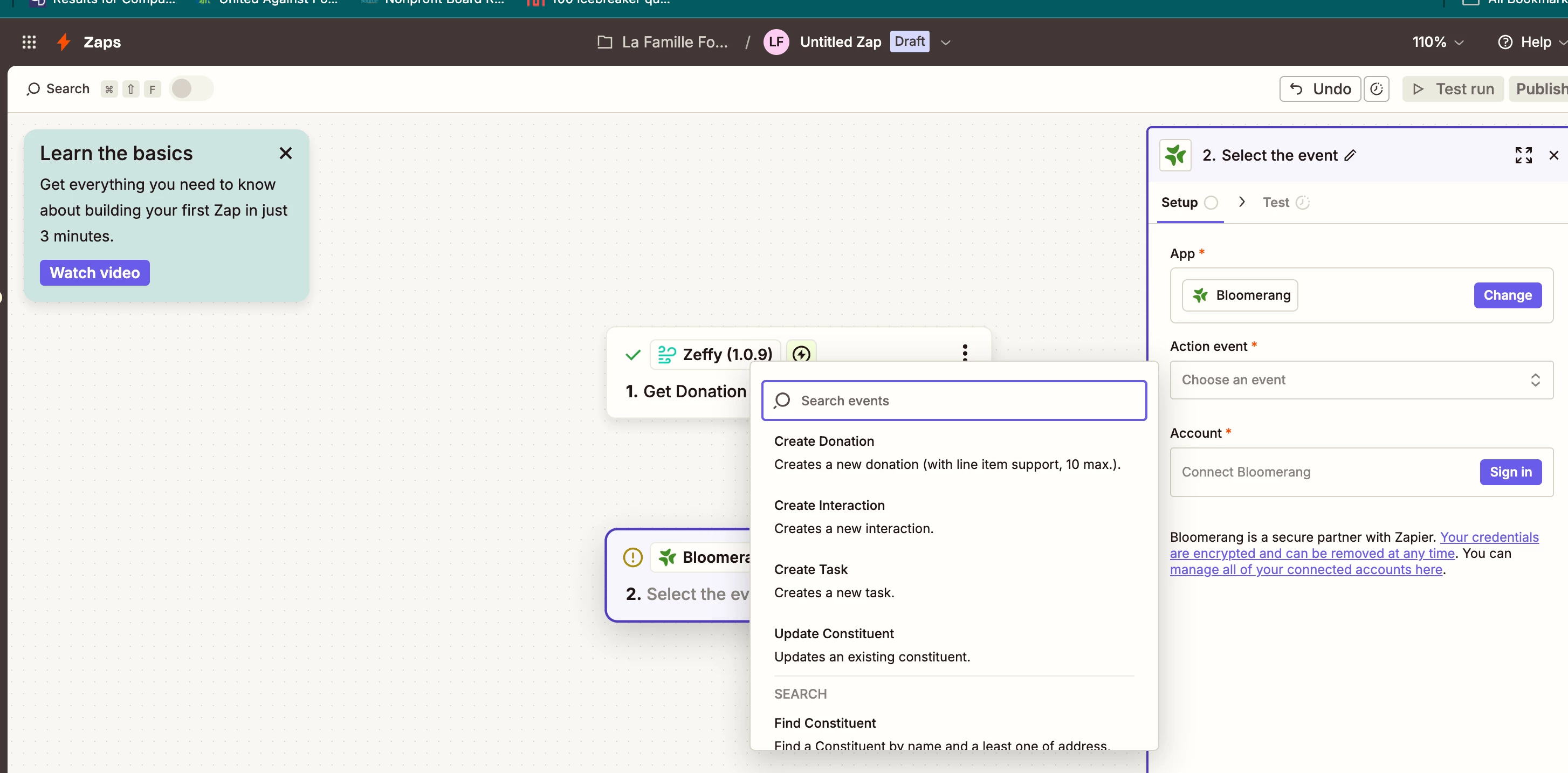Choose the Update Constituent event
Image resolution: width=1568 pixels, height=773 pixels.
coord(833,633)
